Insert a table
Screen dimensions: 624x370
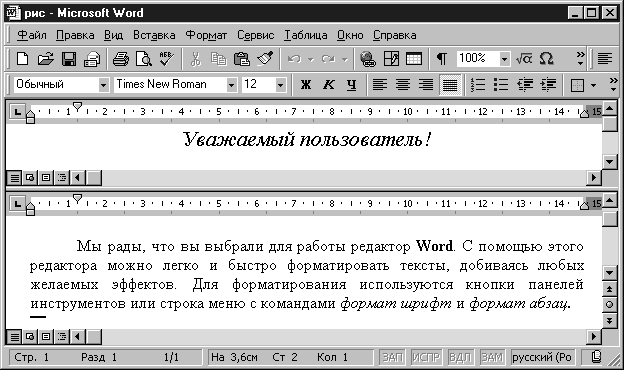[414, 59]
